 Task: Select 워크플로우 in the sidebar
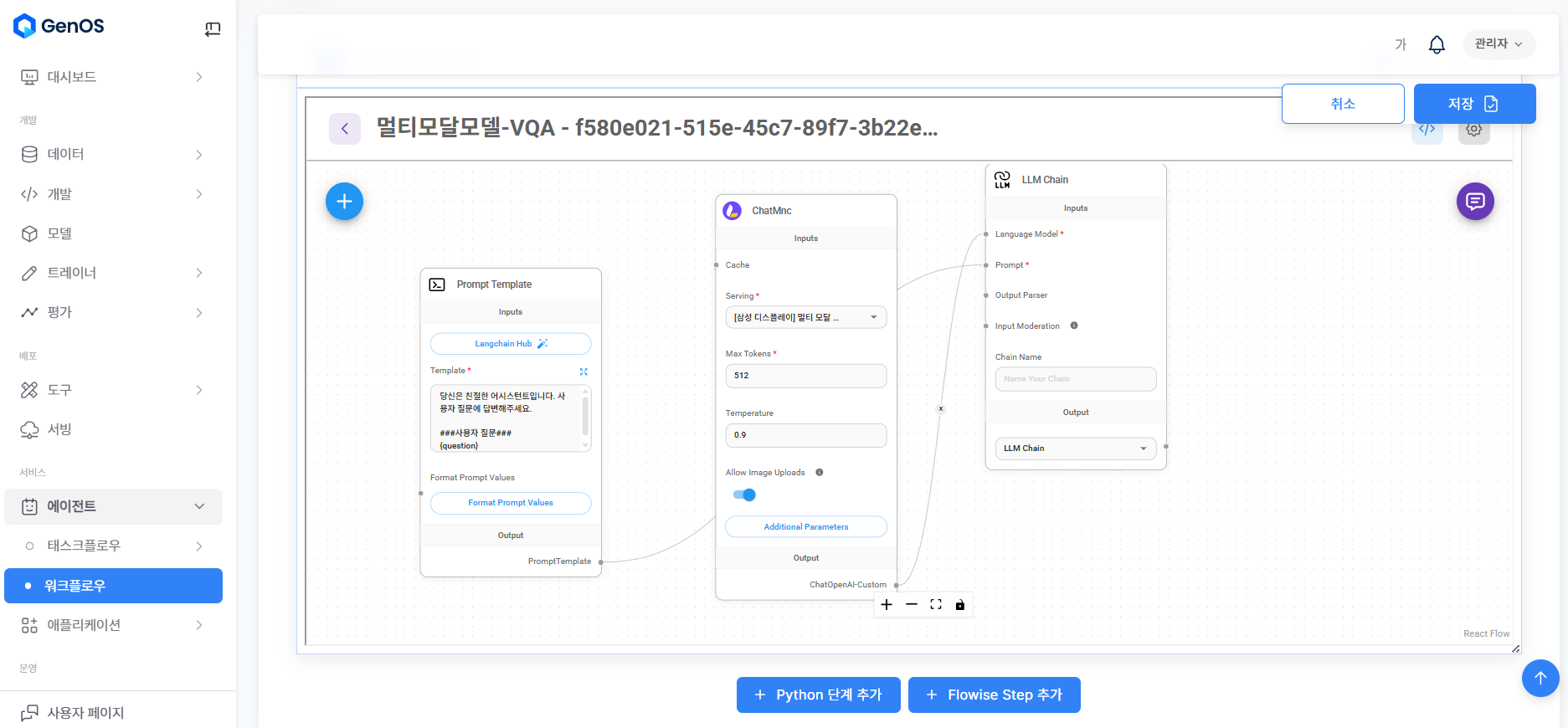click(x=113, y=586)
